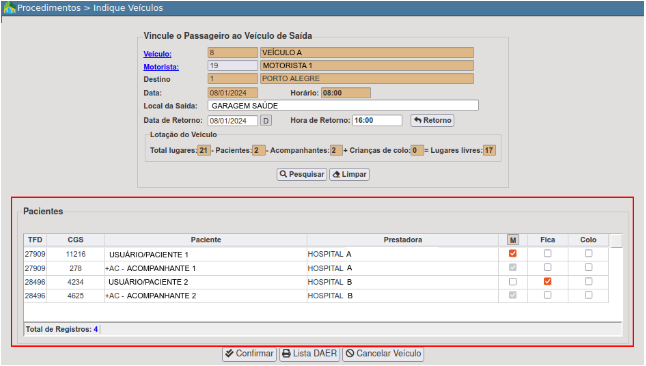Viewport: 646px width, 366px height.
Task: Uncheck M for USUÁRIO/PACIENTE 1
Action: pos(513,253)
